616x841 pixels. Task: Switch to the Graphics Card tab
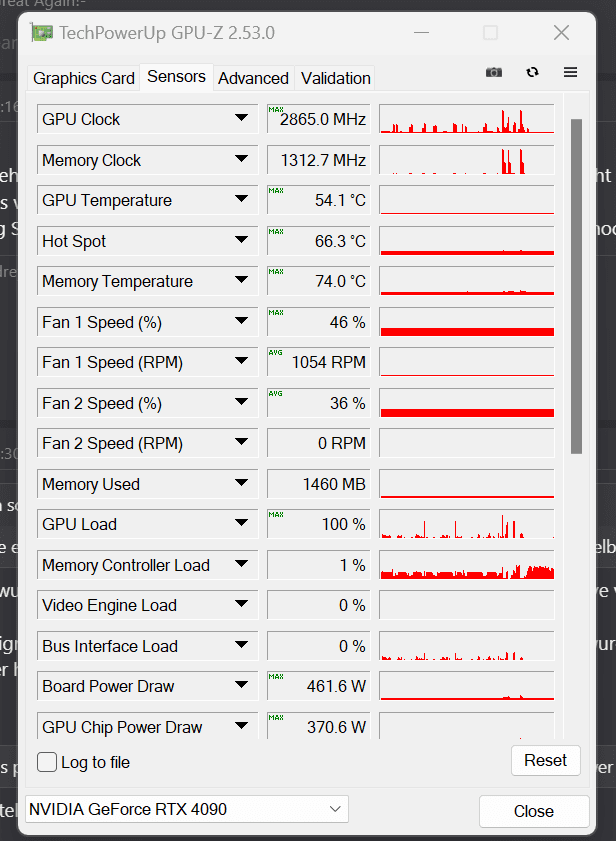(84, 78)
